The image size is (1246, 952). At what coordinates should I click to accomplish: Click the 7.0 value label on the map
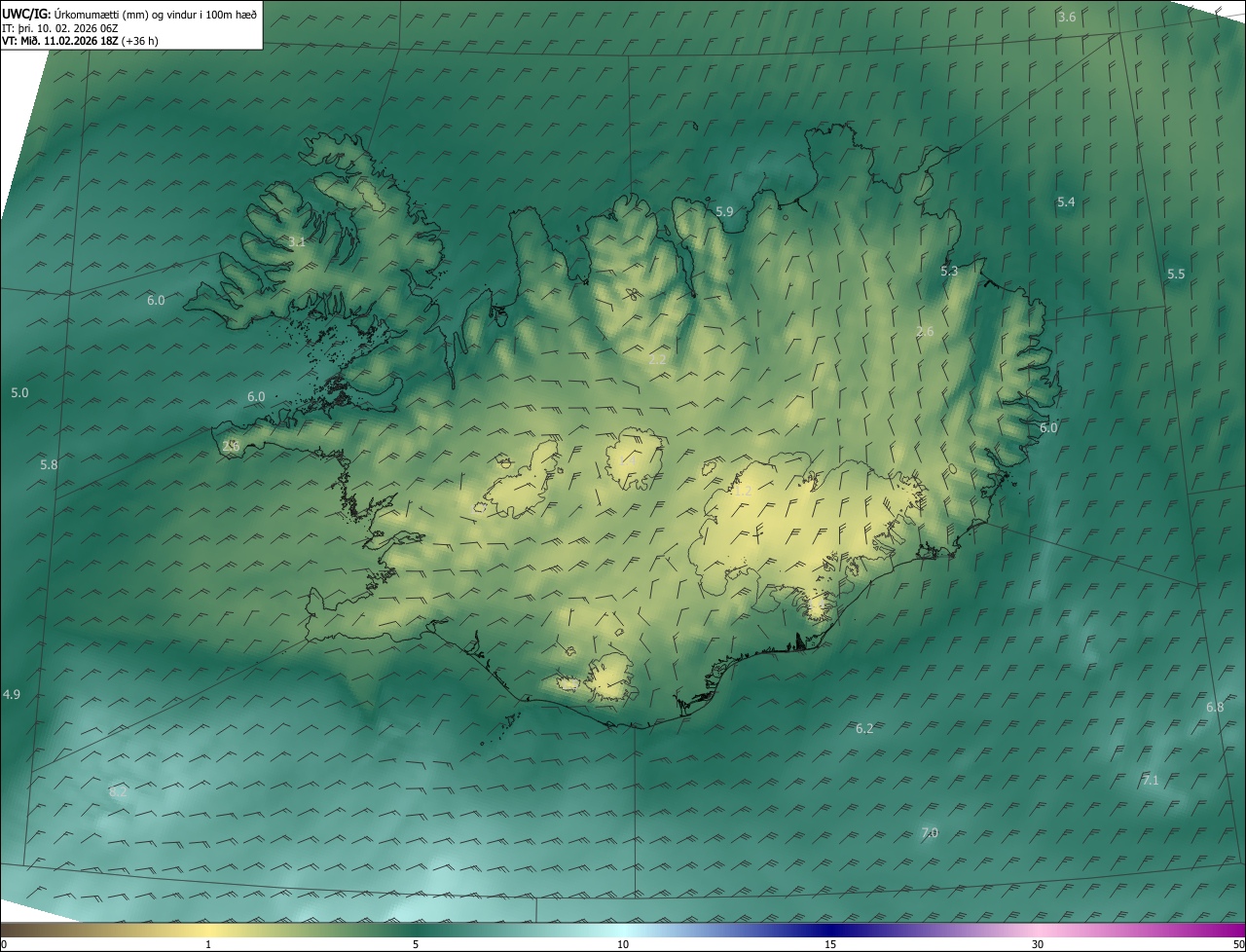click(x=930, y=833)
